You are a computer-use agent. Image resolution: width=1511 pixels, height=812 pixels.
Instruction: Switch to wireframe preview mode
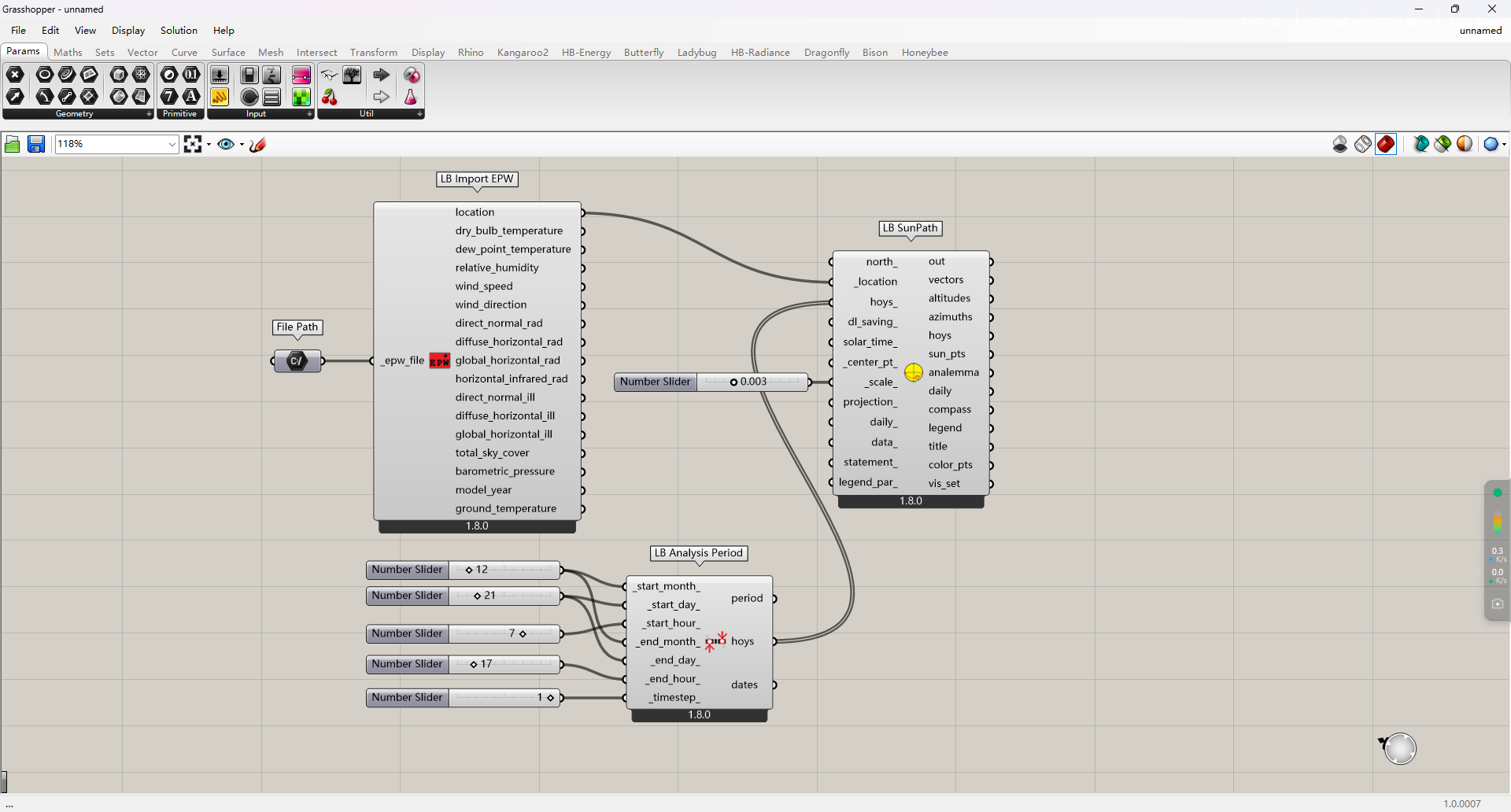(x=1363, y=144)
